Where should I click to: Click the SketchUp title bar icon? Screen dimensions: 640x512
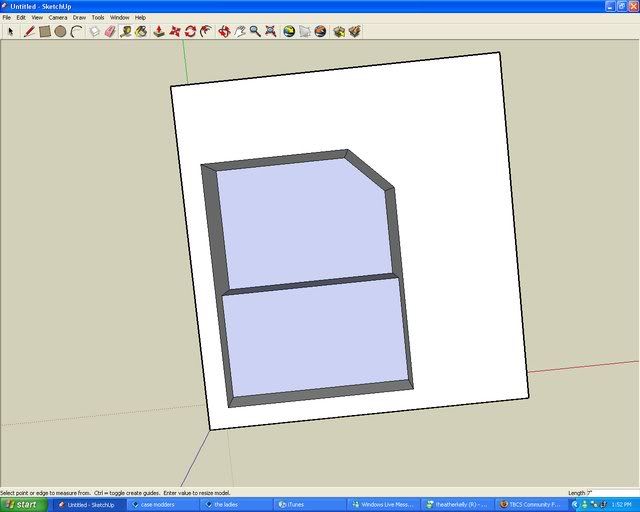click(4, 6)
